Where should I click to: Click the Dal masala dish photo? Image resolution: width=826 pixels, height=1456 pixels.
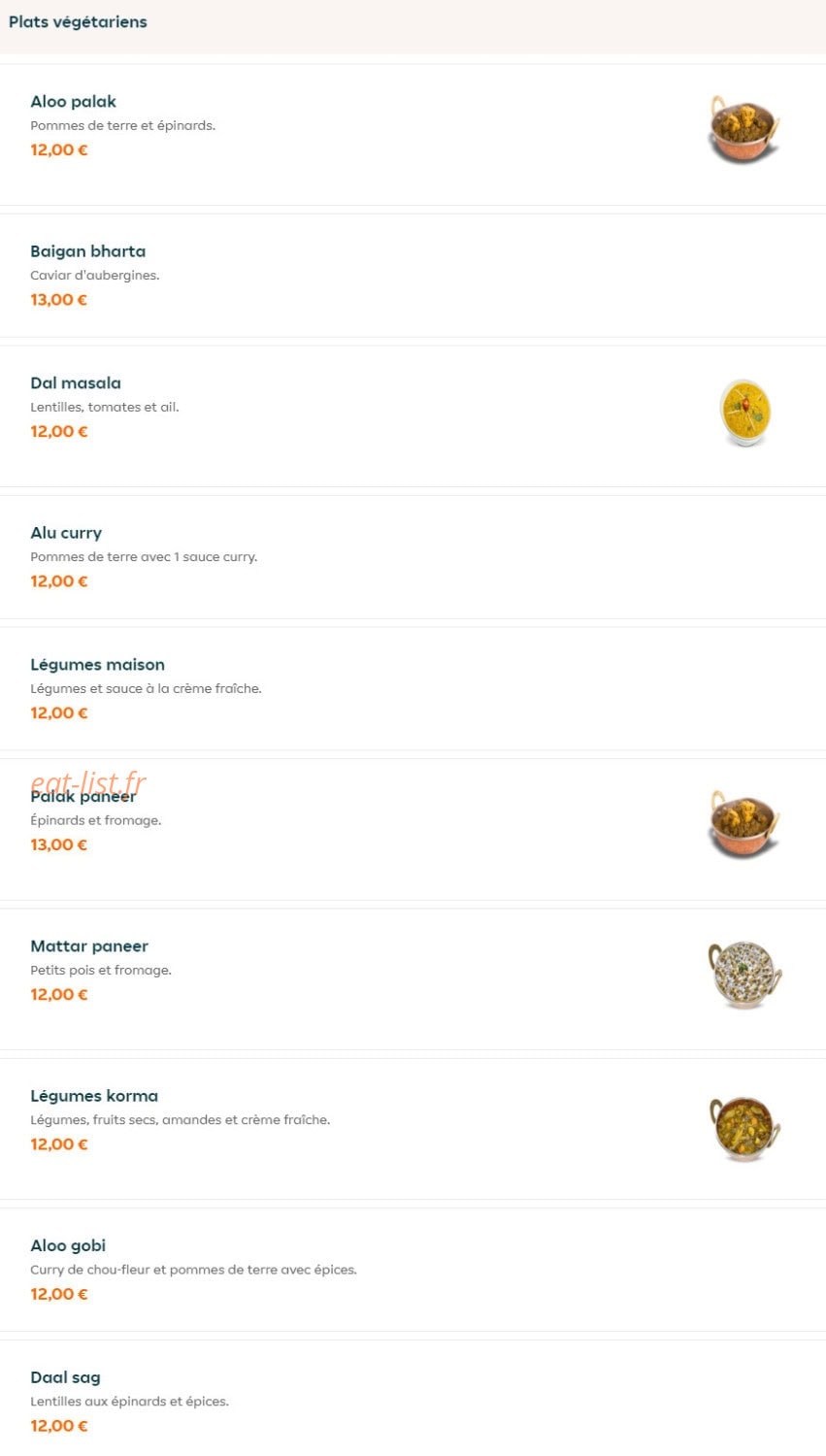(744, 413)
